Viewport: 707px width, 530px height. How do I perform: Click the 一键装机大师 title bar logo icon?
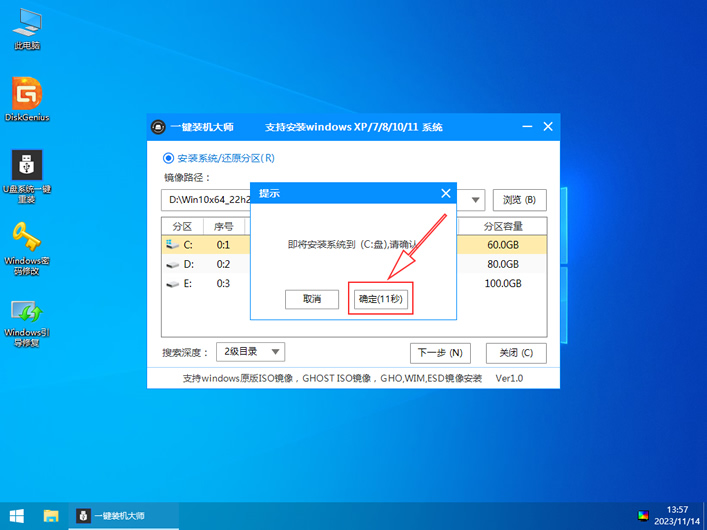158,127
